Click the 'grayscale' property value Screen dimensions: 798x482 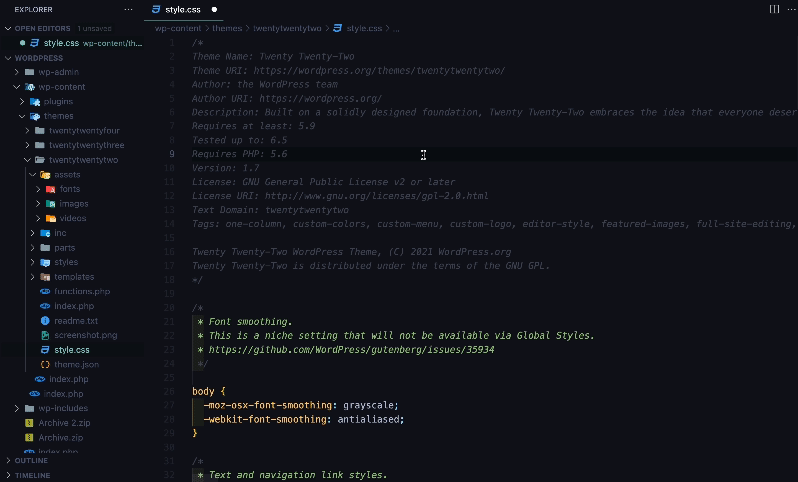click(x=368, y=405)
